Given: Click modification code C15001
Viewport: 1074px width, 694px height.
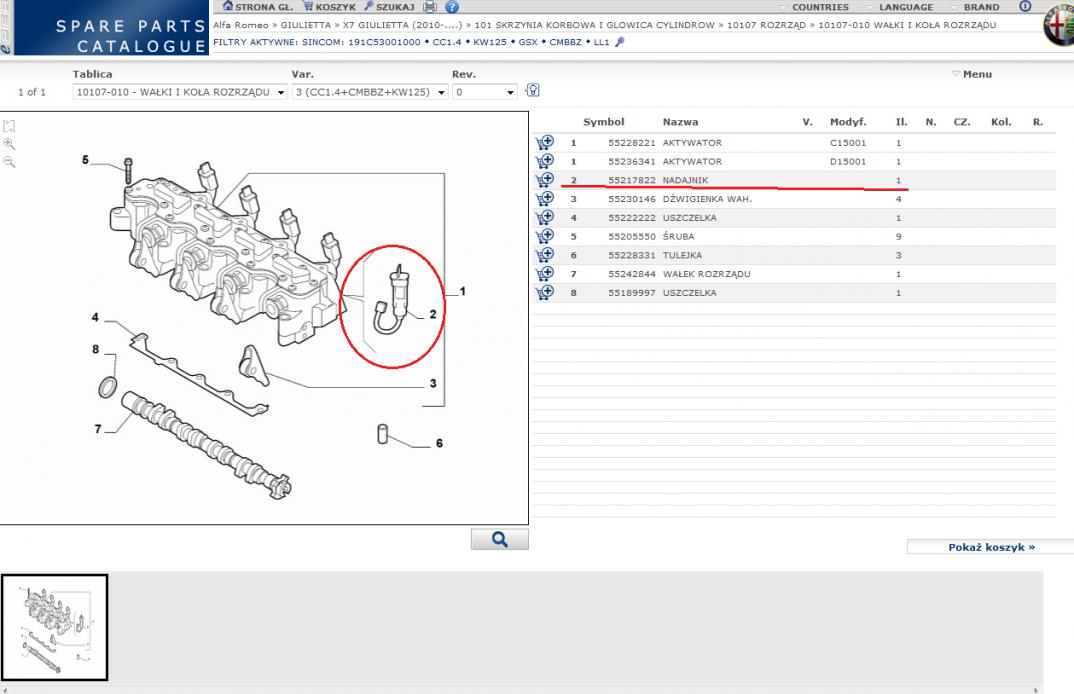Looking at the screenshot, I should click(848, 143).
